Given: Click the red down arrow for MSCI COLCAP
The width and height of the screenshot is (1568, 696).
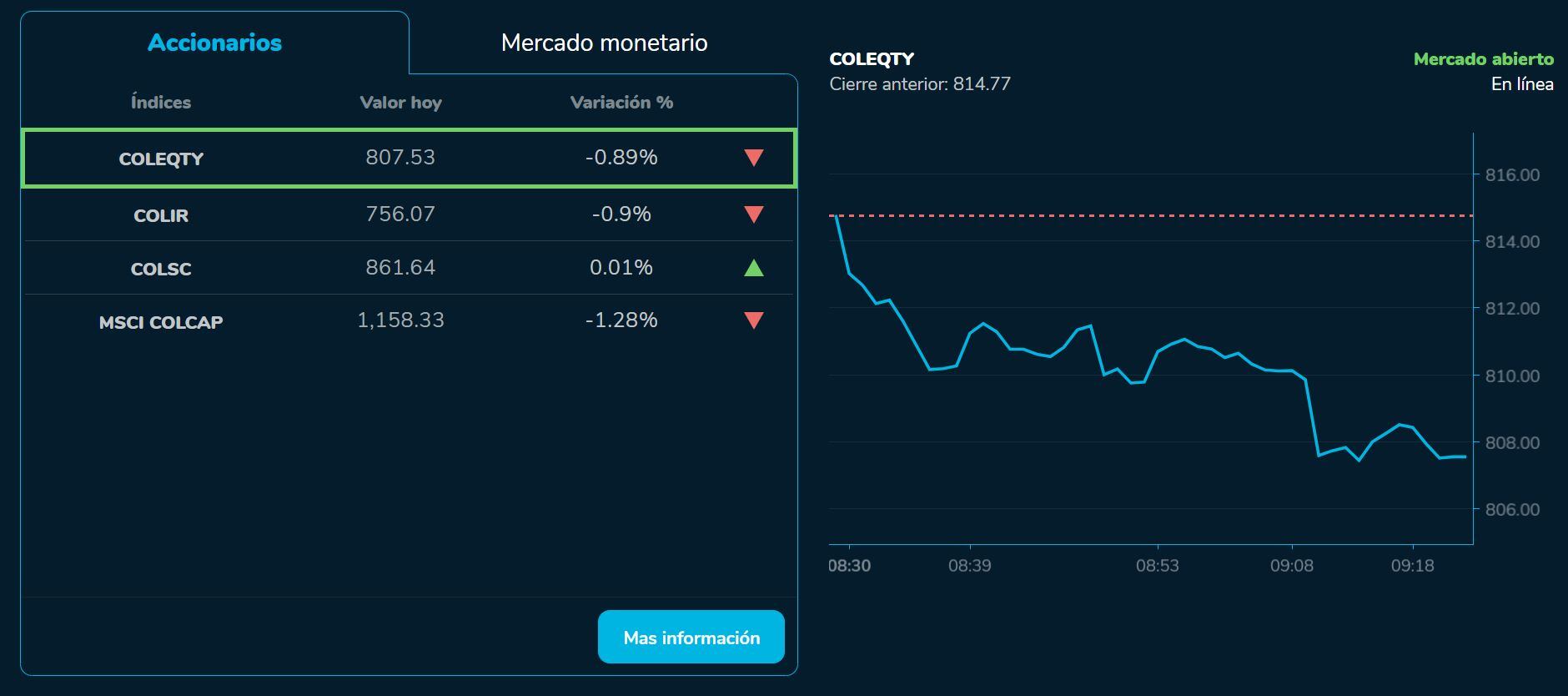Looking at the screenshot, I should (x=754, y=320).
